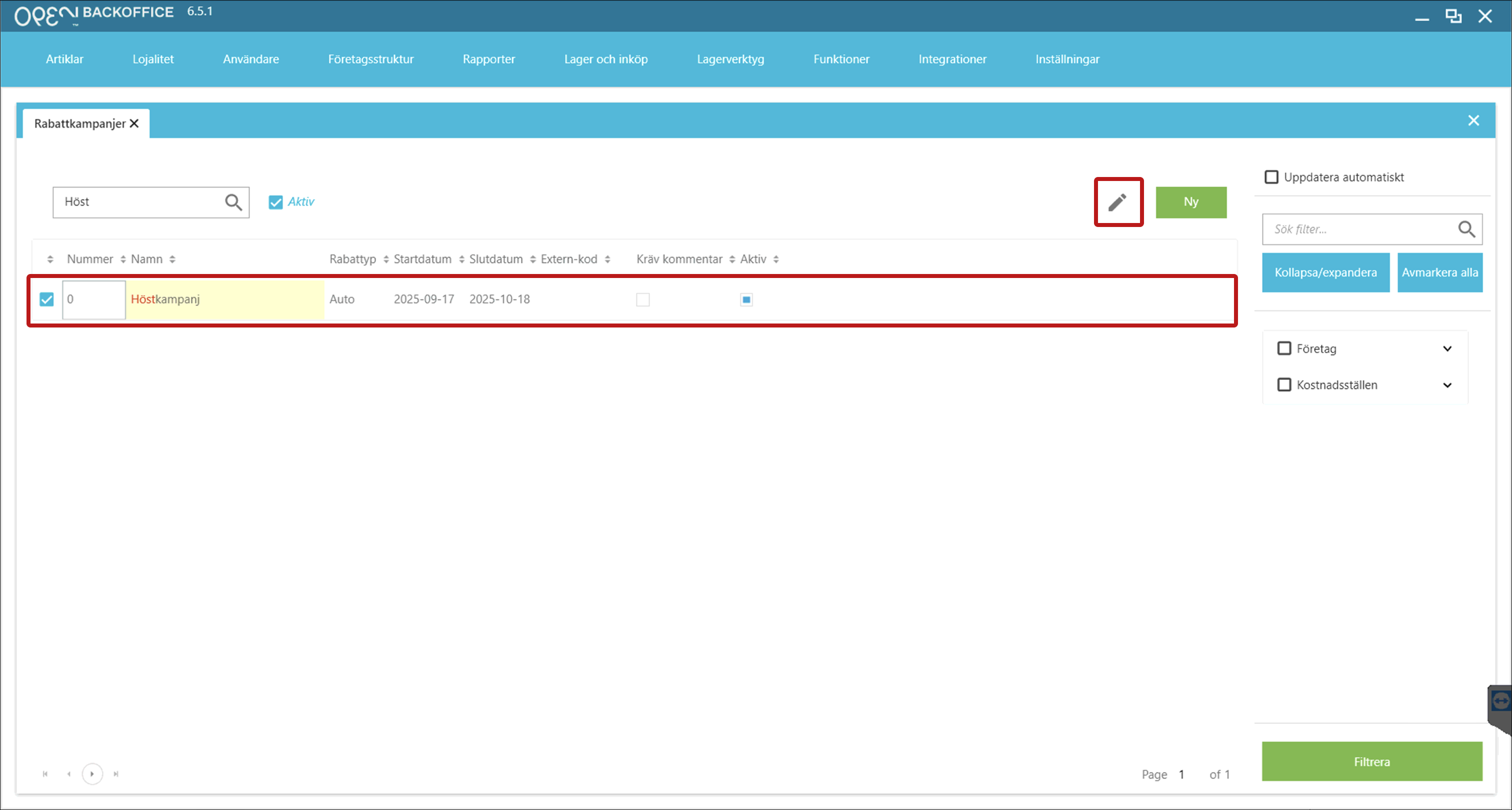Click the filter search magnifier icon
This screenshot has width=1512, height=810.
pyautogui.click(x=1465, y=229)
